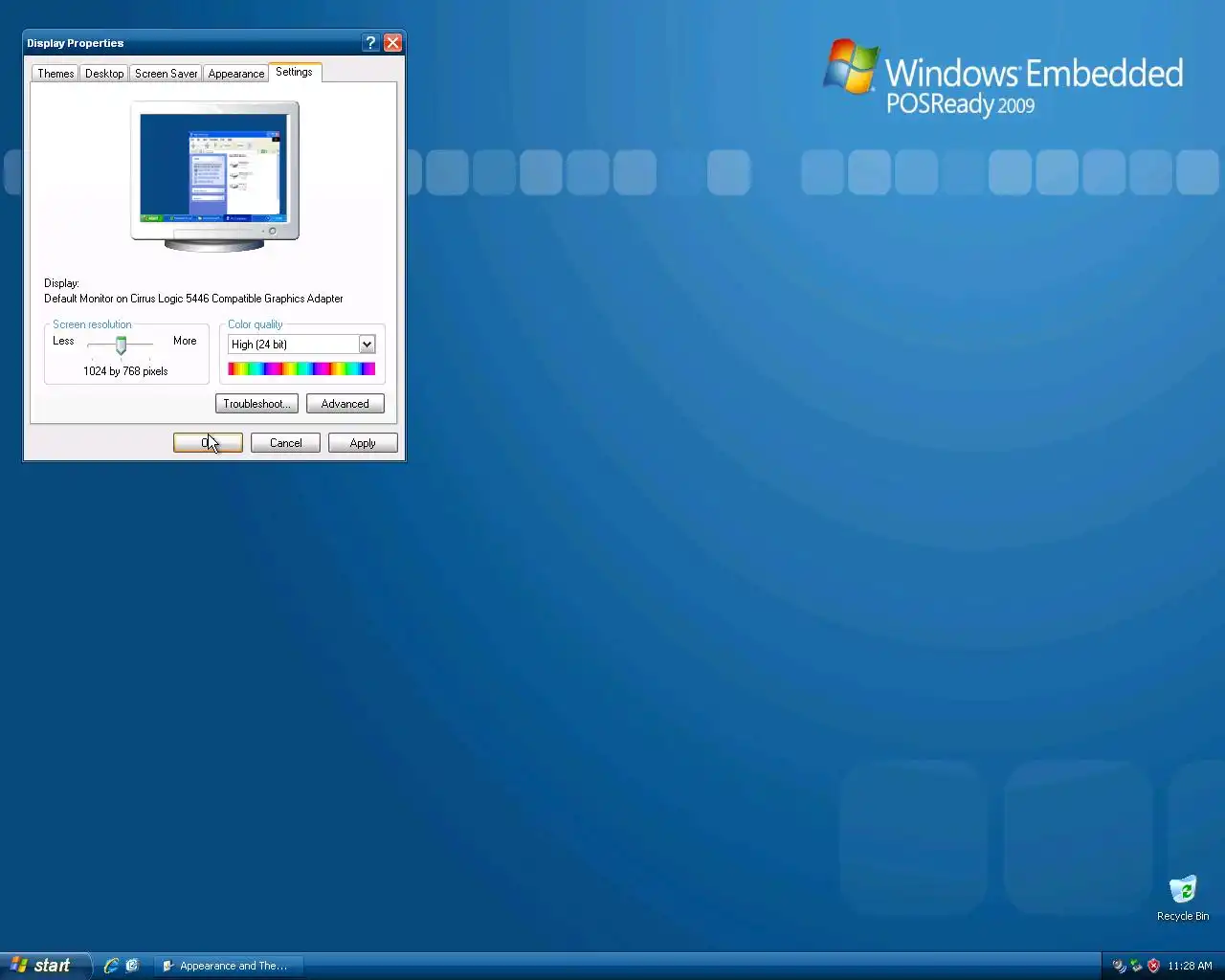
Task: Select the Settings tab
Action: point(294,72)
